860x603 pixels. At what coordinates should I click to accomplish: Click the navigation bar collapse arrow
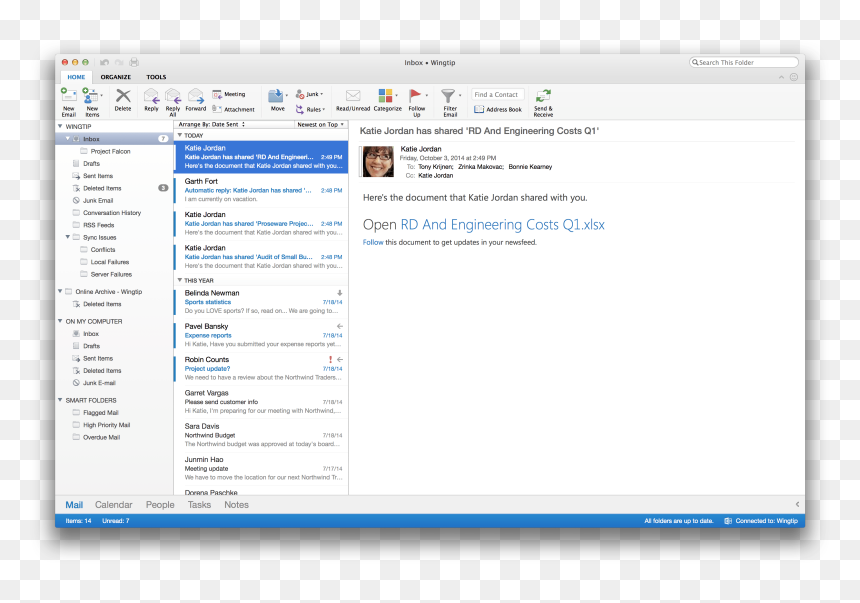click(x=797, y=504)
